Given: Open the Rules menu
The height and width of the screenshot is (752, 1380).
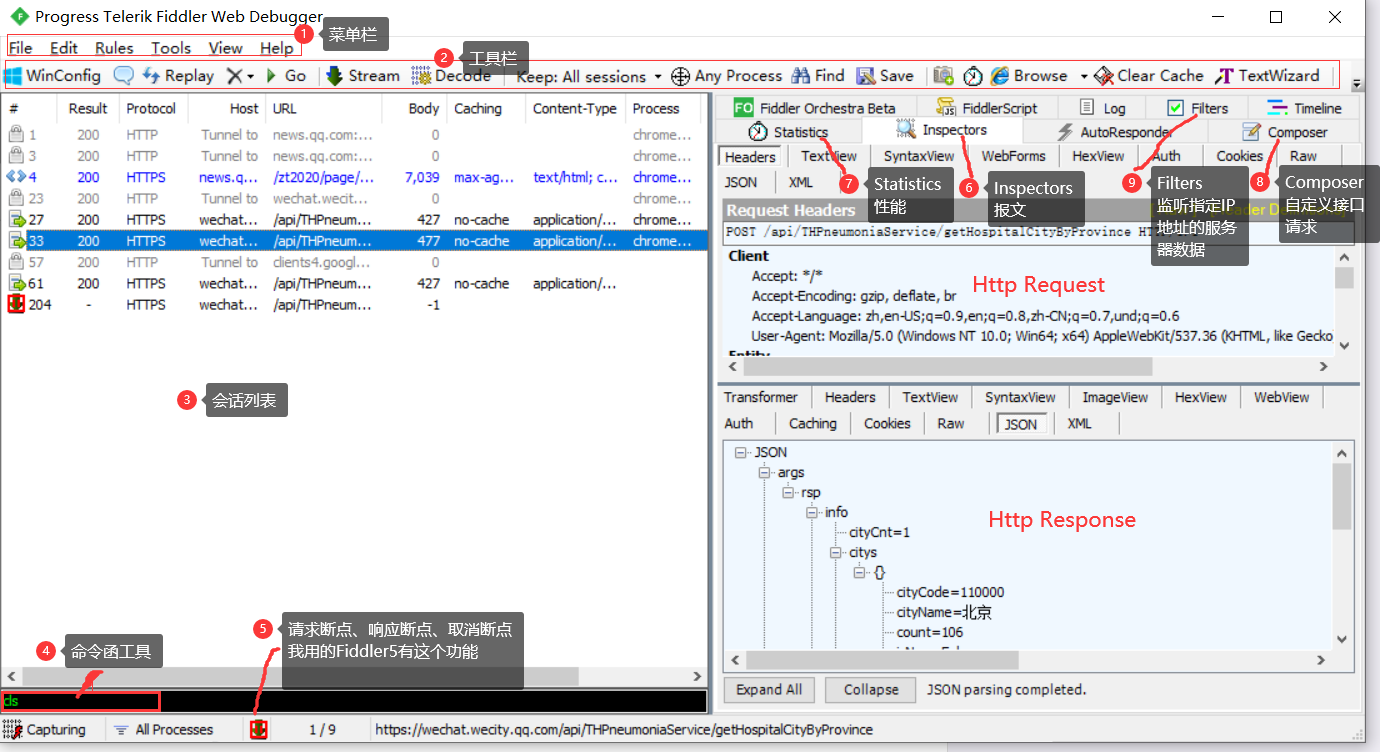Looking at the screenshot, I should (114, 48).
